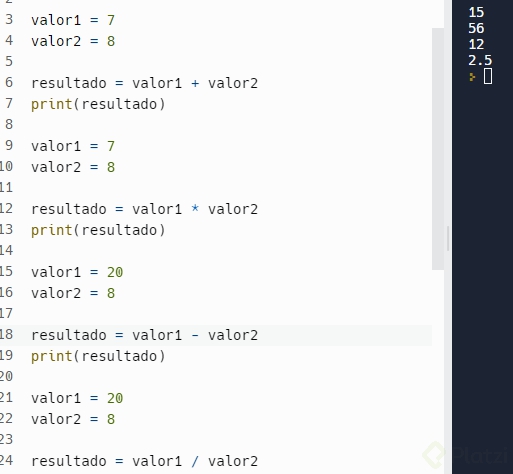The width and height of the screenshot is (513, 474).
Task: Click the value 20 on line 15
Action: coord(115,272)
